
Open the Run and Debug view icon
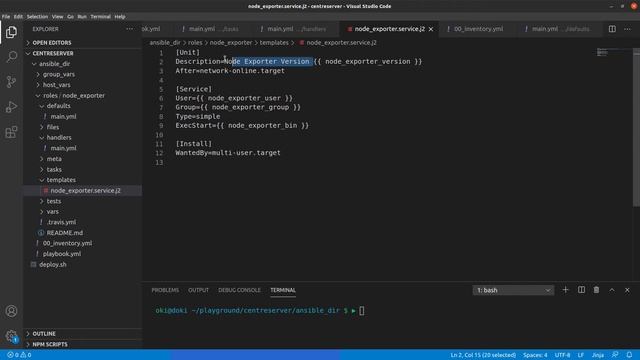click(11, 107)
